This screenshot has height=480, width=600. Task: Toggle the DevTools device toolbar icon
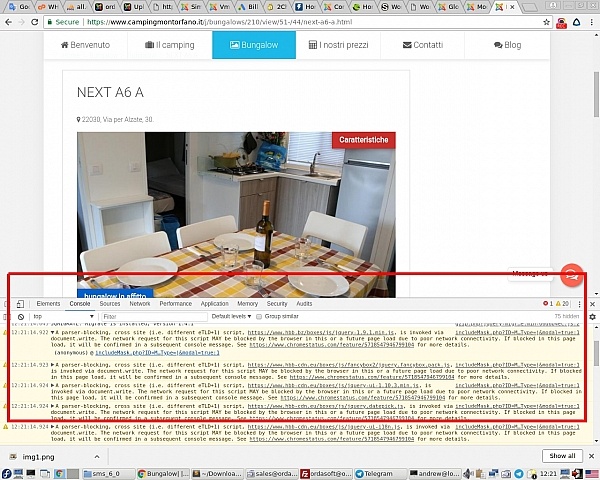20,304
